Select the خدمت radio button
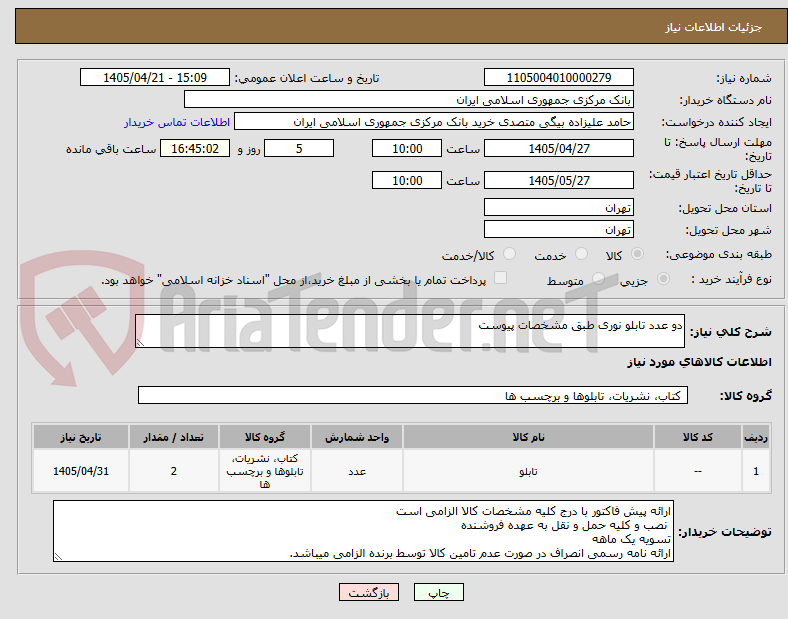Image resolution: width=788 pixels, height=619 pixels. tap(581, 254)
